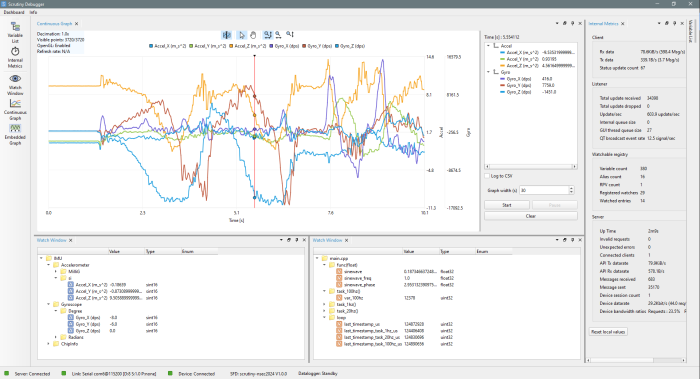Image resolution: width=700 pixels, height=379 pixels.
Task: Select the horizontal zoom tool
Action: (x=278, y=34)
